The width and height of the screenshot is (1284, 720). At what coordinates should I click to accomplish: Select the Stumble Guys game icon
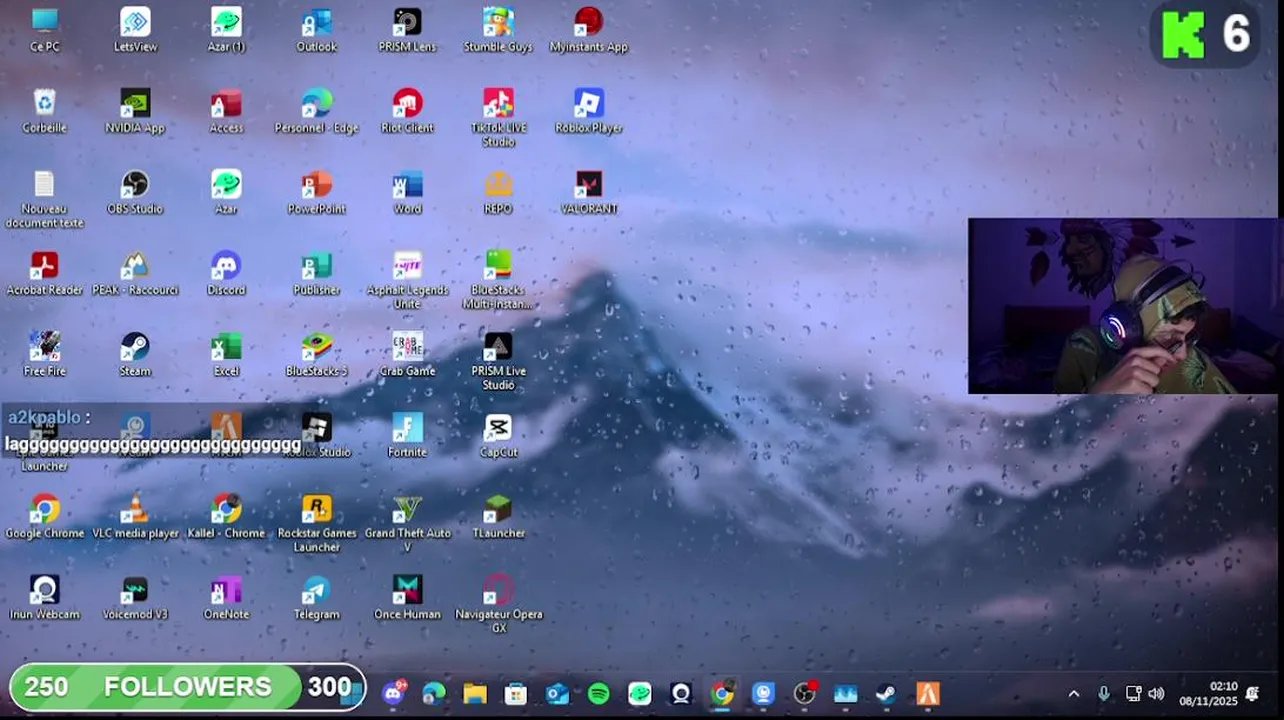pos(498,29)
